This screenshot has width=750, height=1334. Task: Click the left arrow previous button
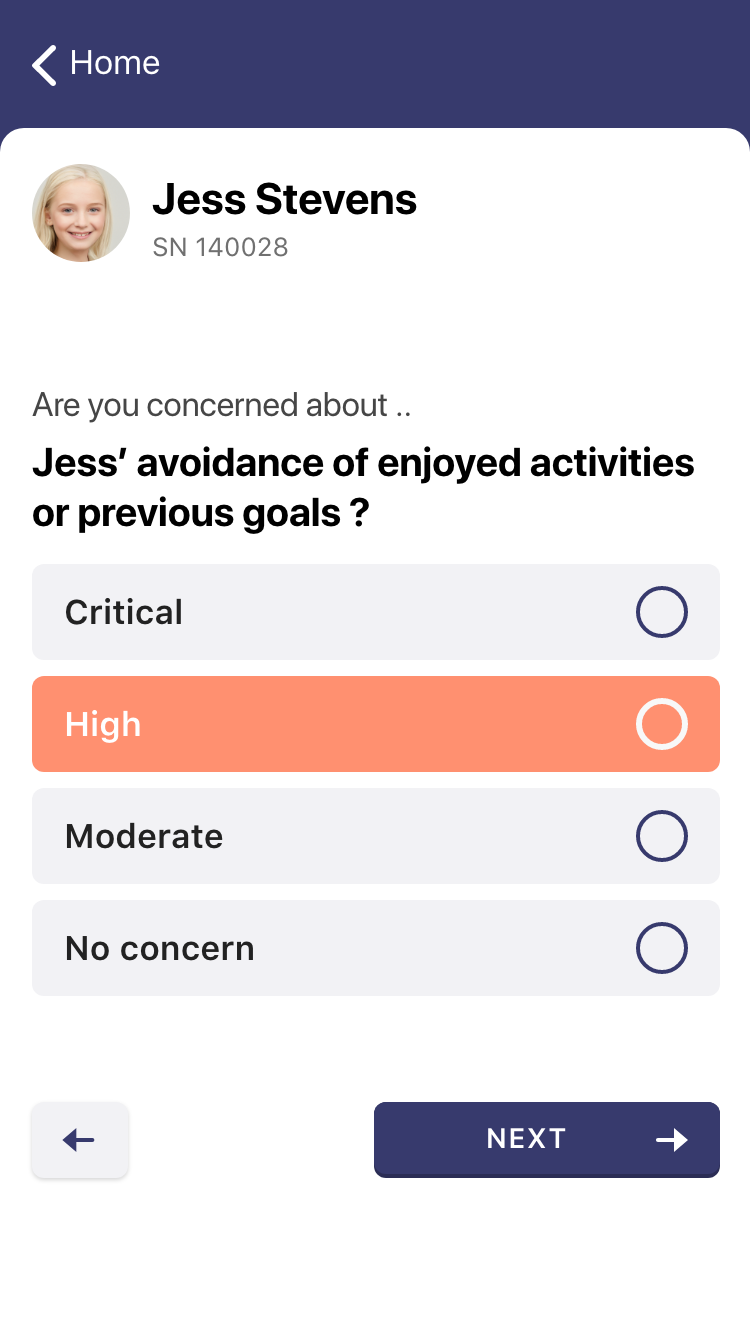[x=80, y=1140]
